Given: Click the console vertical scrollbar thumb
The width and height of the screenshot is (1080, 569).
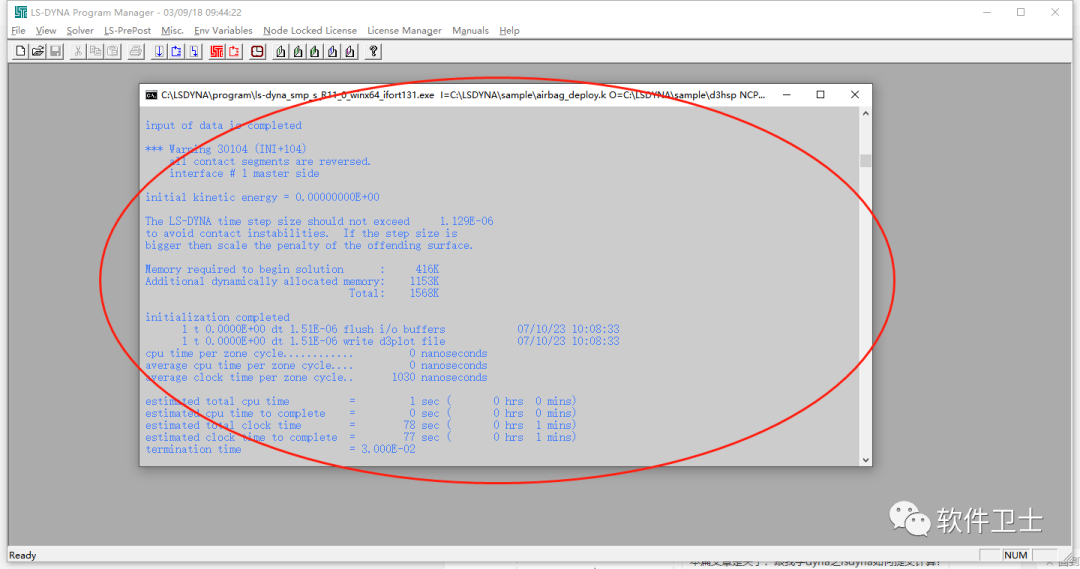Looking at the screenshot, I should click(866, 161).
